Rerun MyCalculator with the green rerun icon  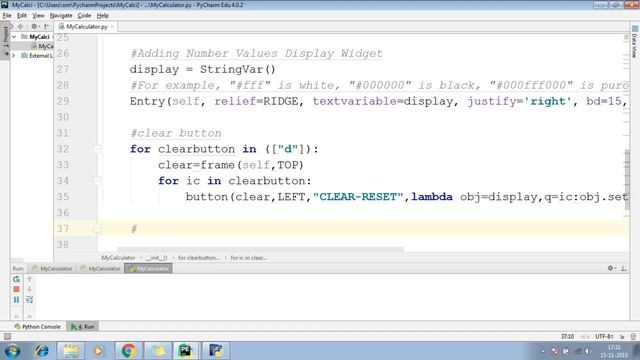pos(16,279)
